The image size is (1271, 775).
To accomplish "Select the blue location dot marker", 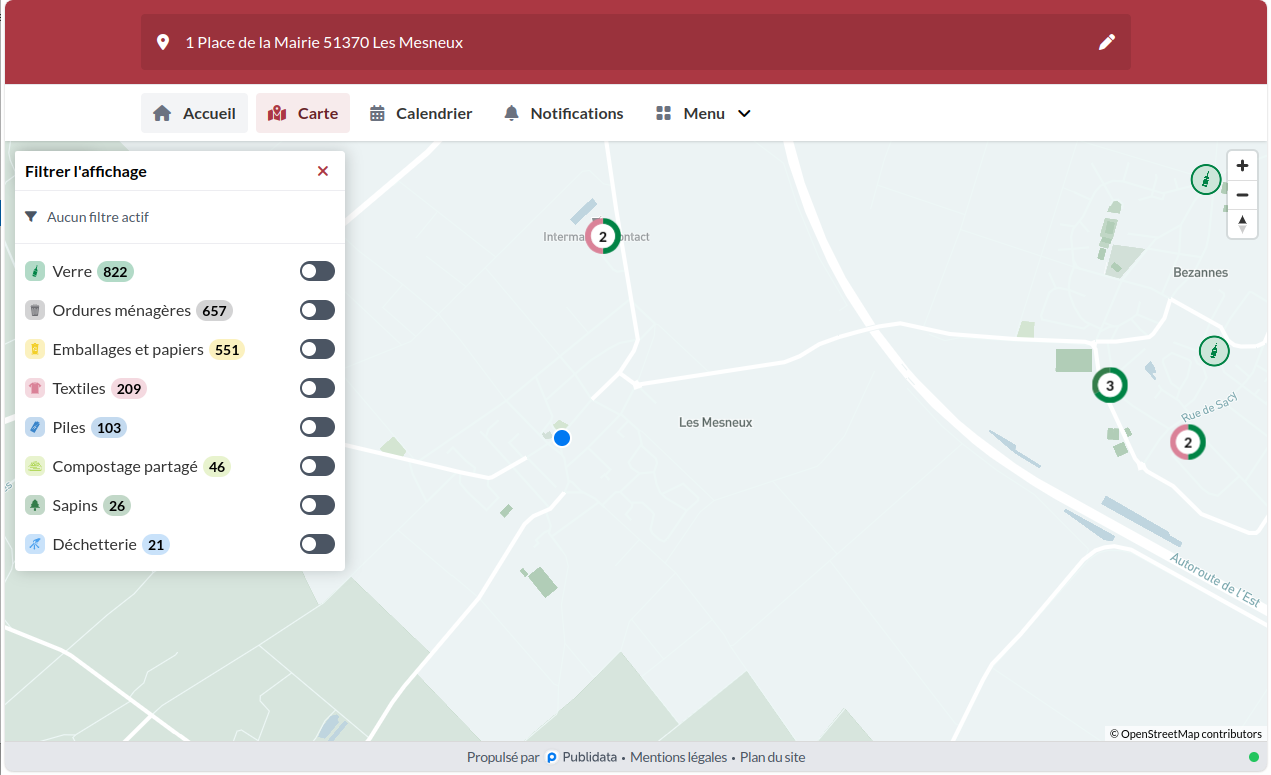I will coord(562,438).
